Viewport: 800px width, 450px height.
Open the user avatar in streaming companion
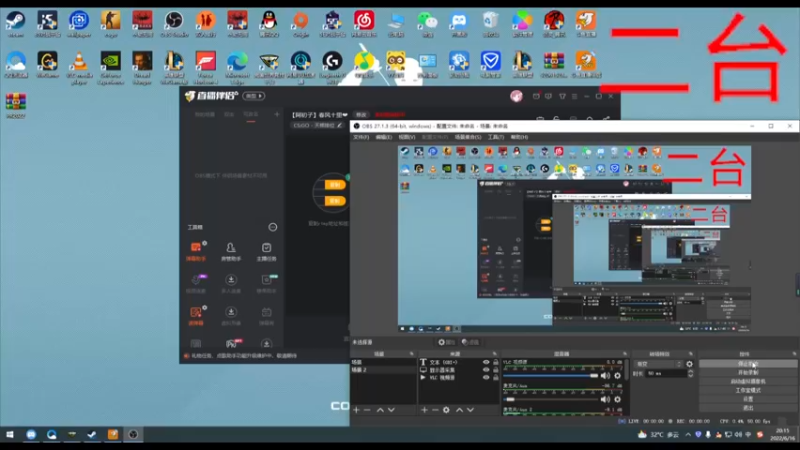tap(516, 96)
